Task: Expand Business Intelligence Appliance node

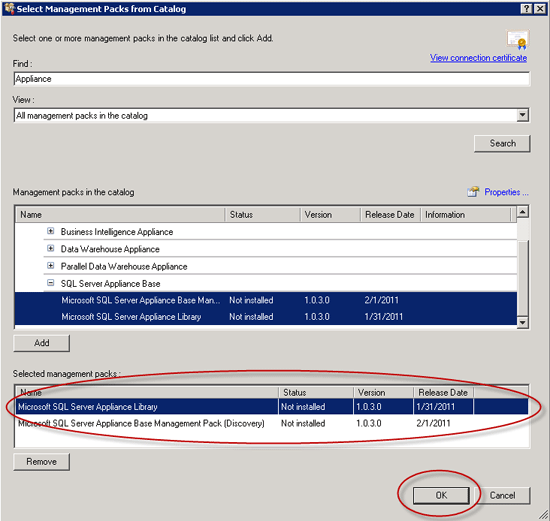Action: [51, 231]
